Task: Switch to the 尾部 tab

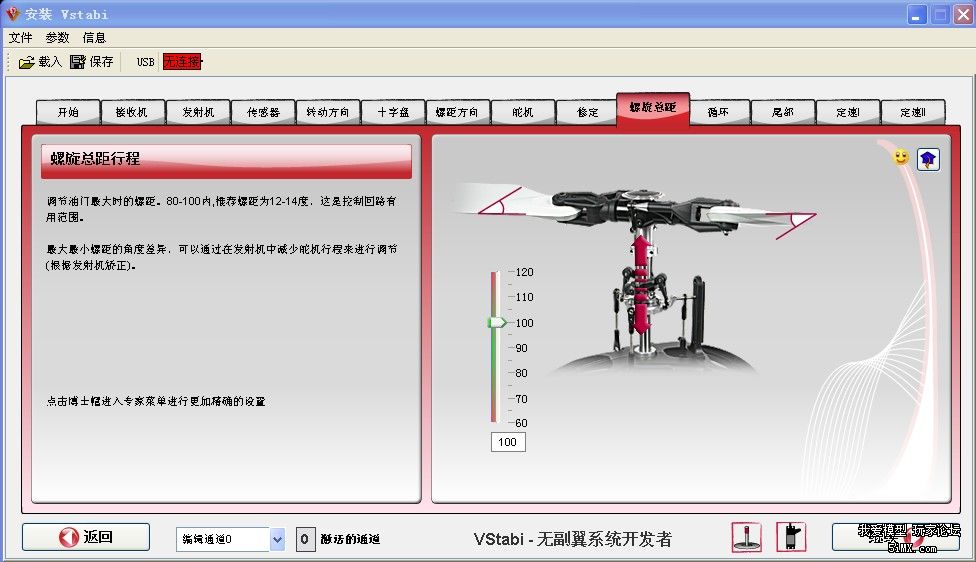Action: coord(783,112)
